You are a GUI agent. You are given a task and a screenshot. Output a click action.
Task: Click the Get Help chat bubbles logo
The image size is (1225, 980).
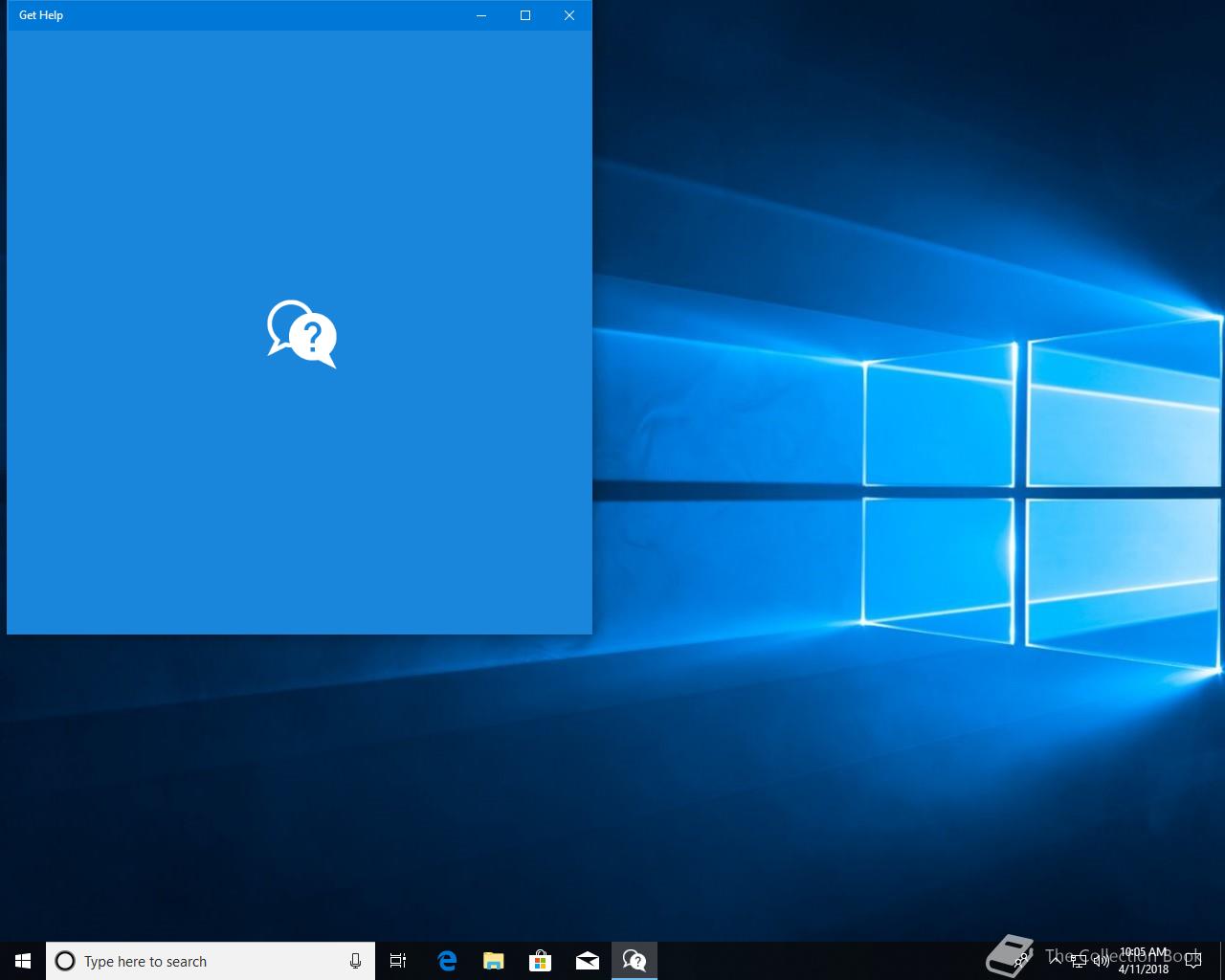[x=302, y=334]
